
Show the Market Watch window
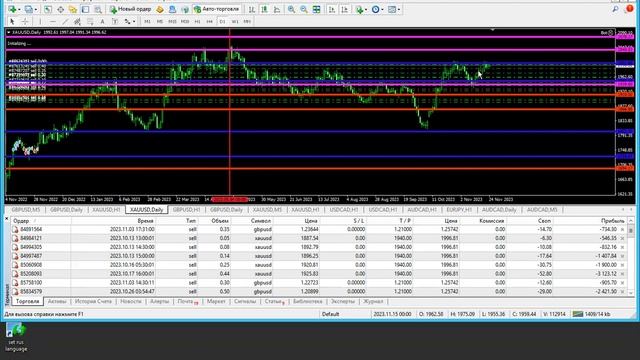[x=48, y=9]
